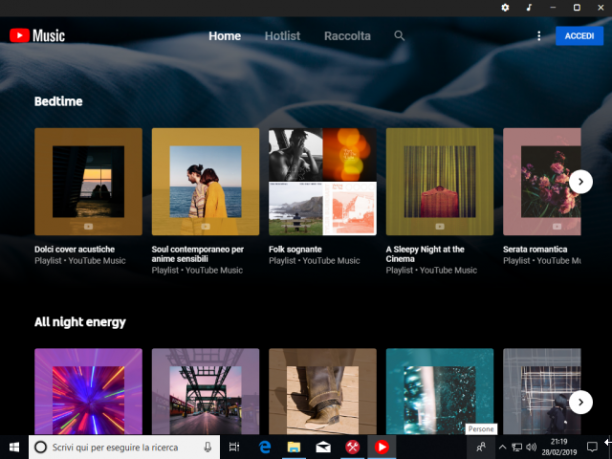
Task: Open Dolci cover acustiche playlist thumbnail
Action: pyautogui.click(x=88, y=181)
